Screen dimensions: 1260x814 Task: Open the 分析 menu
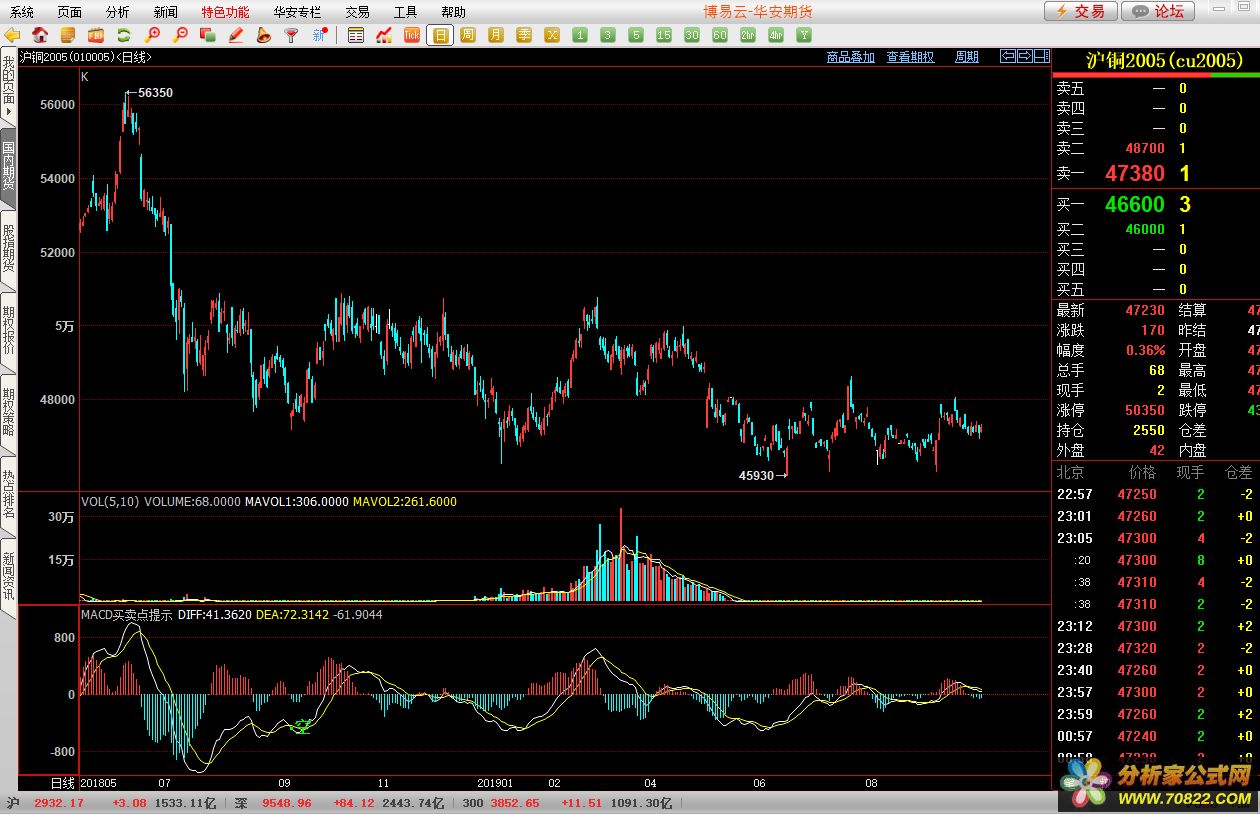point(118,12)
